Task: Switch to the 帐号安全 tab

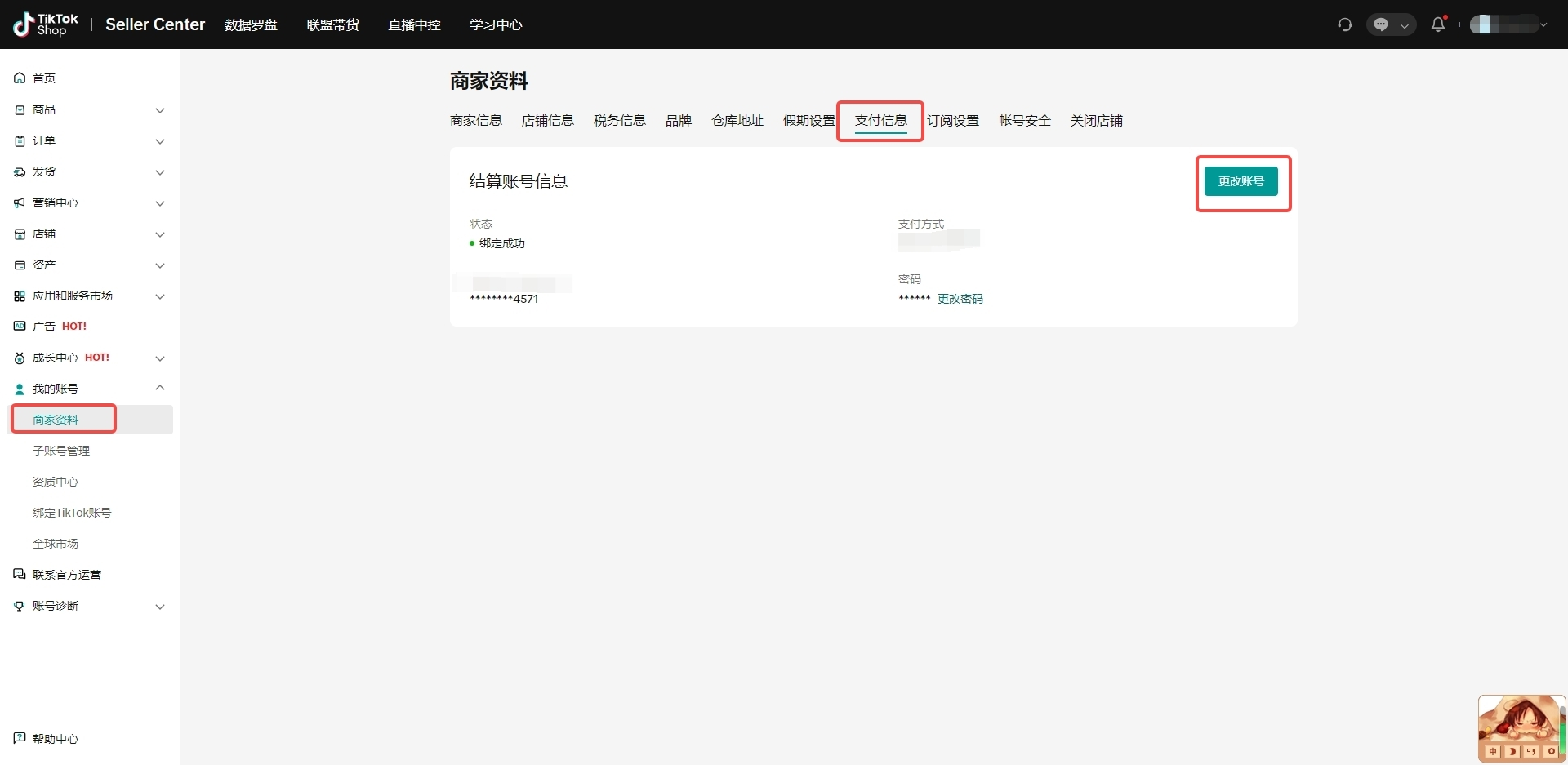Action: pos(1024,121)
